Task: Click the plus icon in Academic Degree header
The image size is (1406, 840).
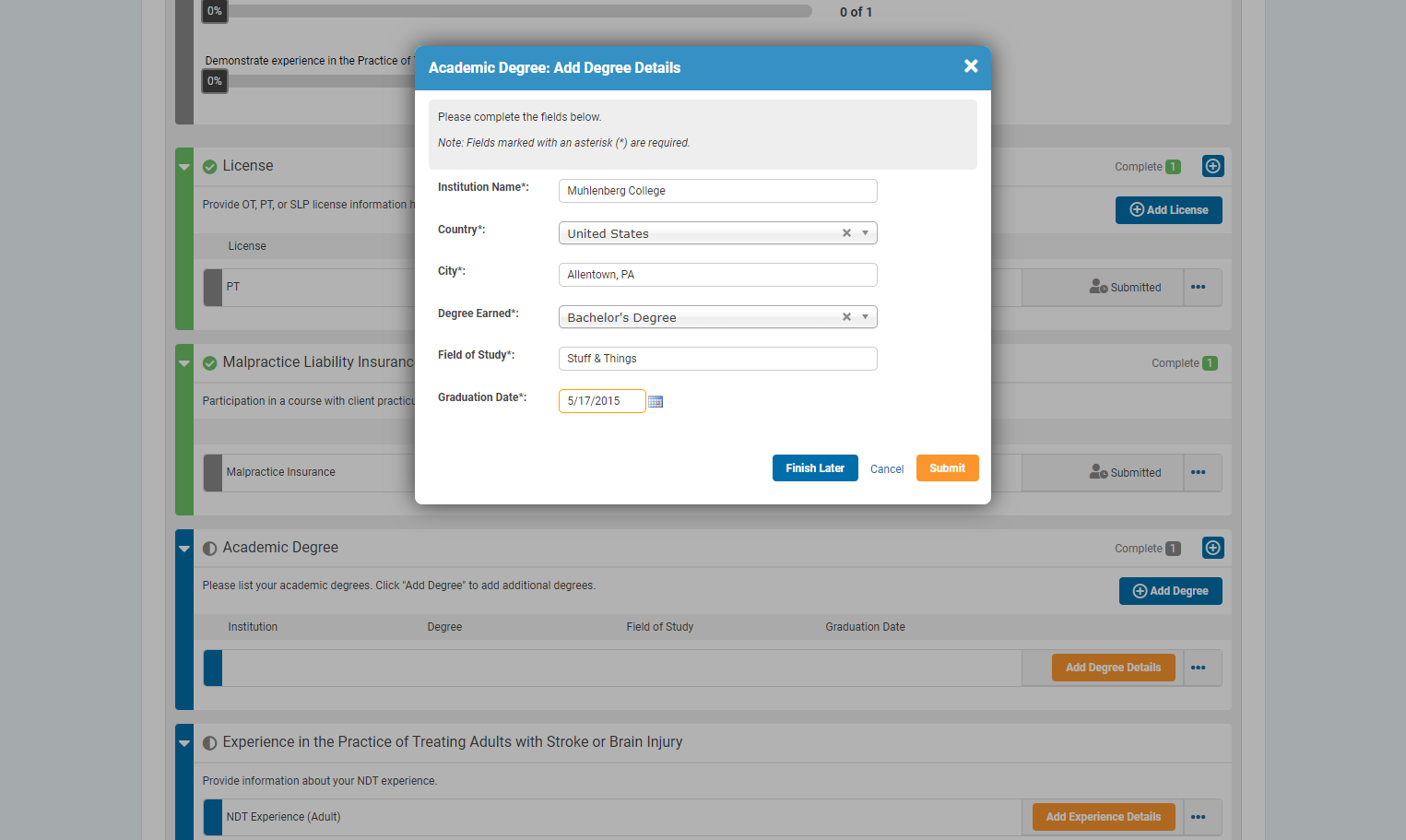Action: (1213, 548)
